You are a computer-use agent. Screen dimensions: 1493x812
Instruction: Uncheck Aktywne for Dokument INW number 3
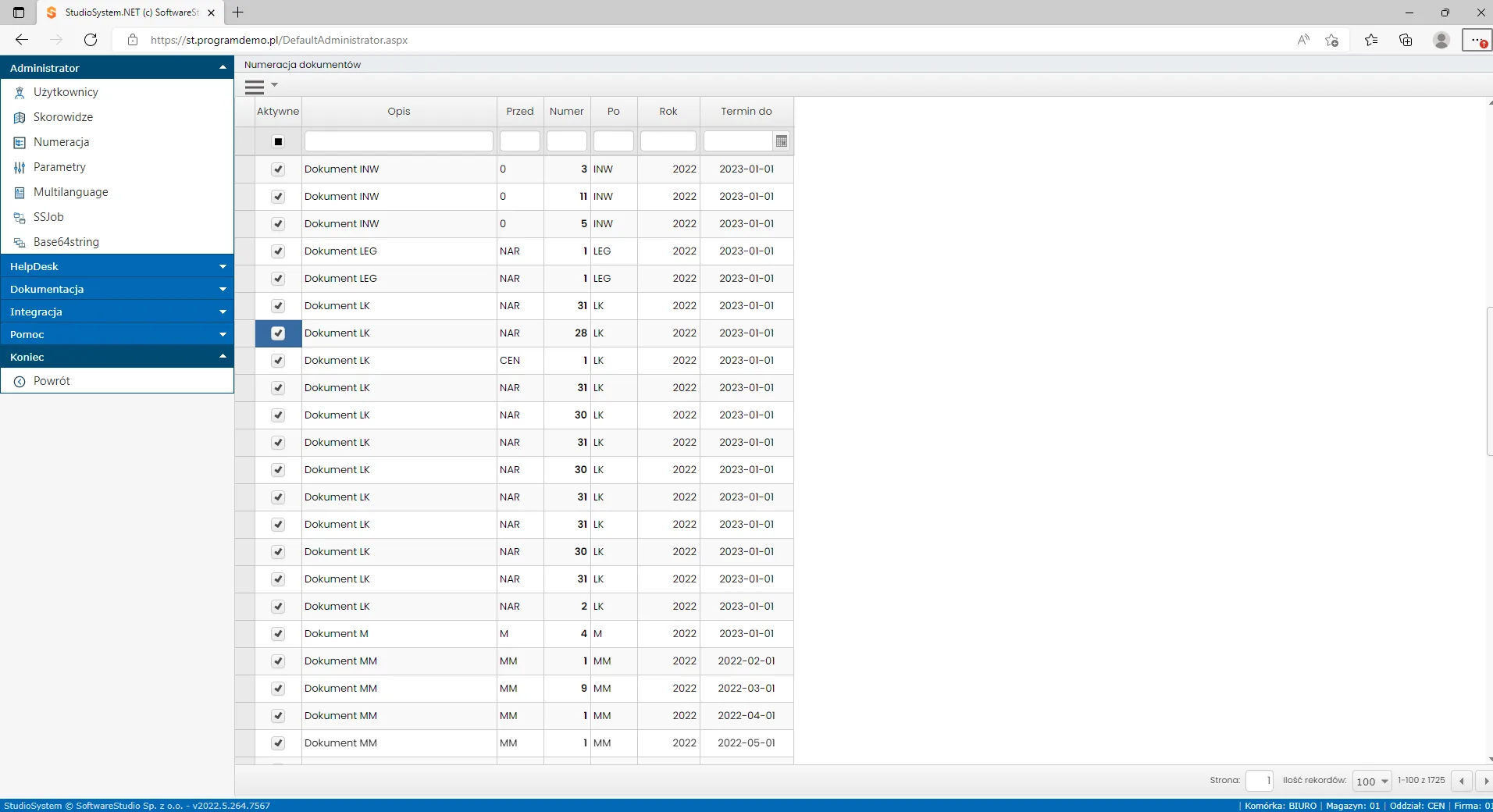coord(278,169)
